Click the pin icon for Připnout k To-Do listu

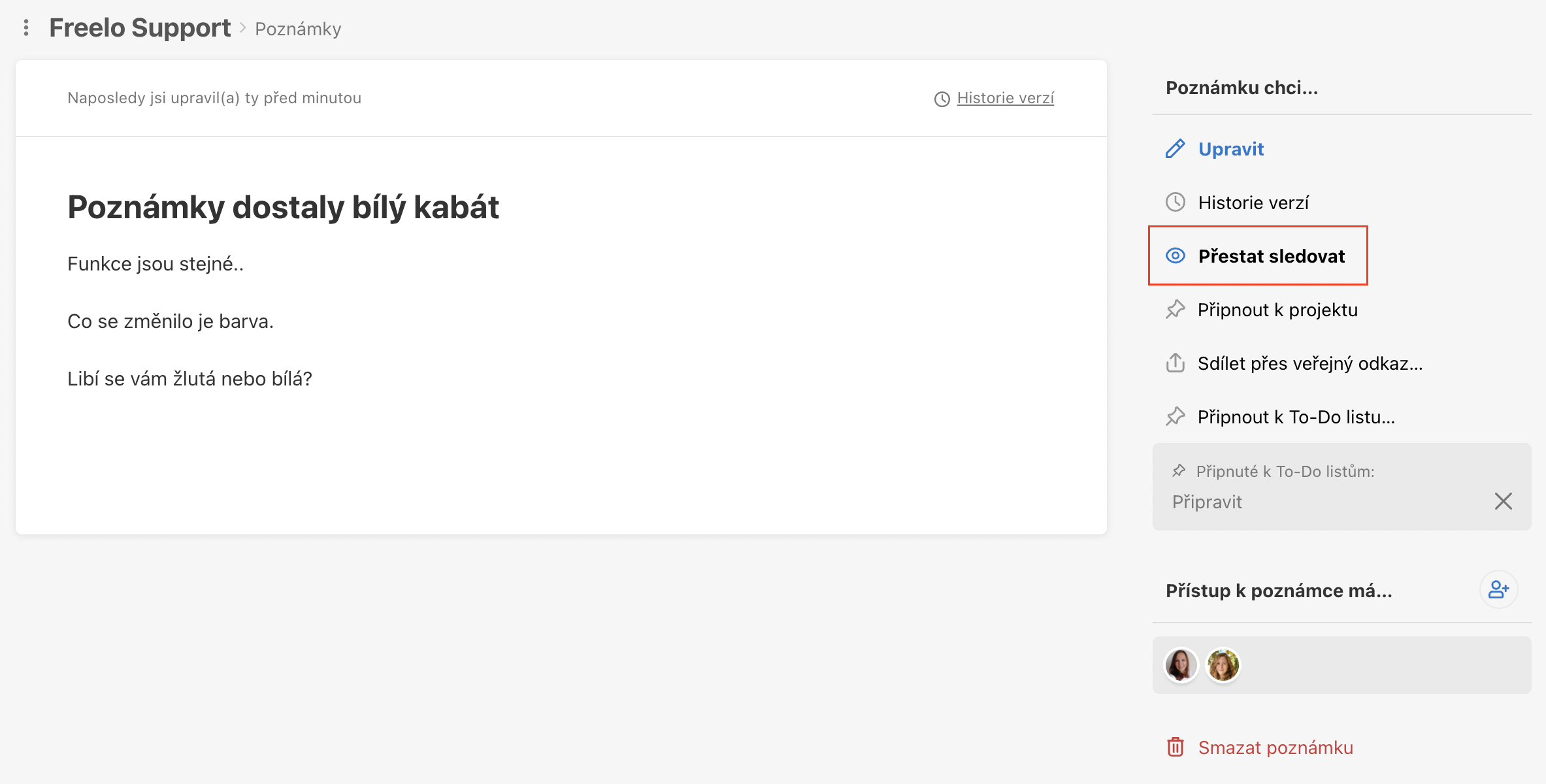1175,416
